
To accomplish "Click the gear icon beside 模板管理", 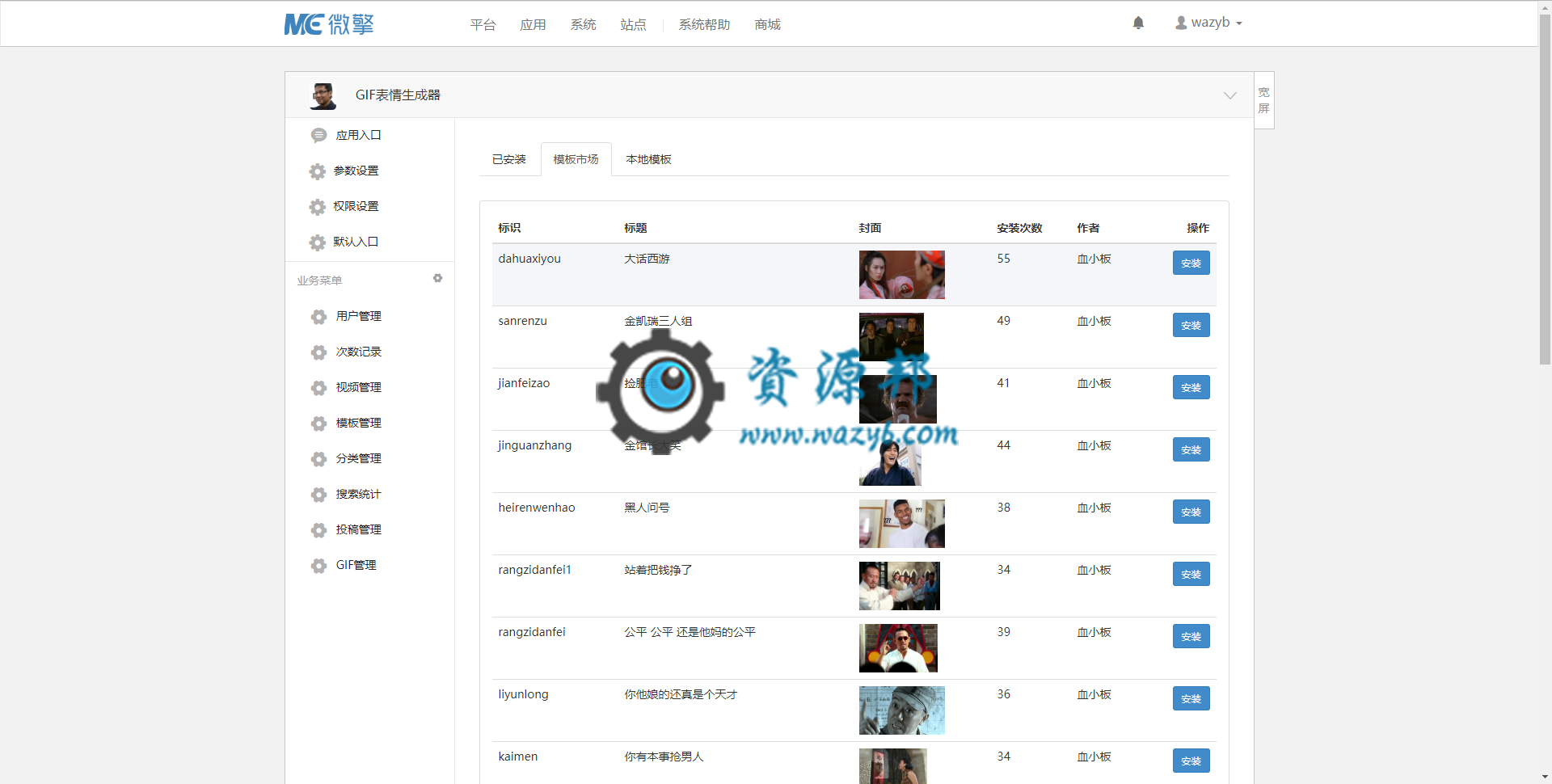I will (x=319, y=424).
